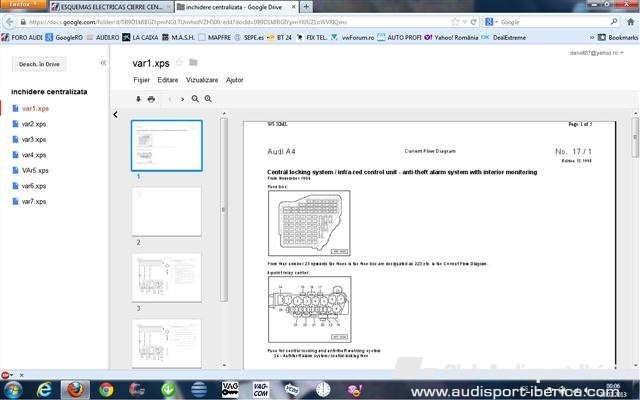Star the var1.xps document
Viewport: 640px width, 400px height.
tap(179, 63)
